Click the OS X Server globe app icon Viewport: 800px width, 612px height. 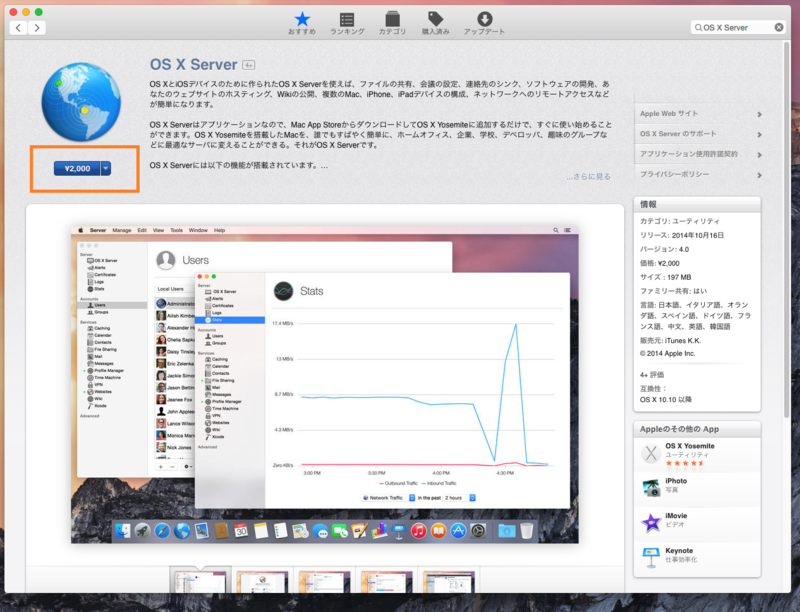point(81,102)
